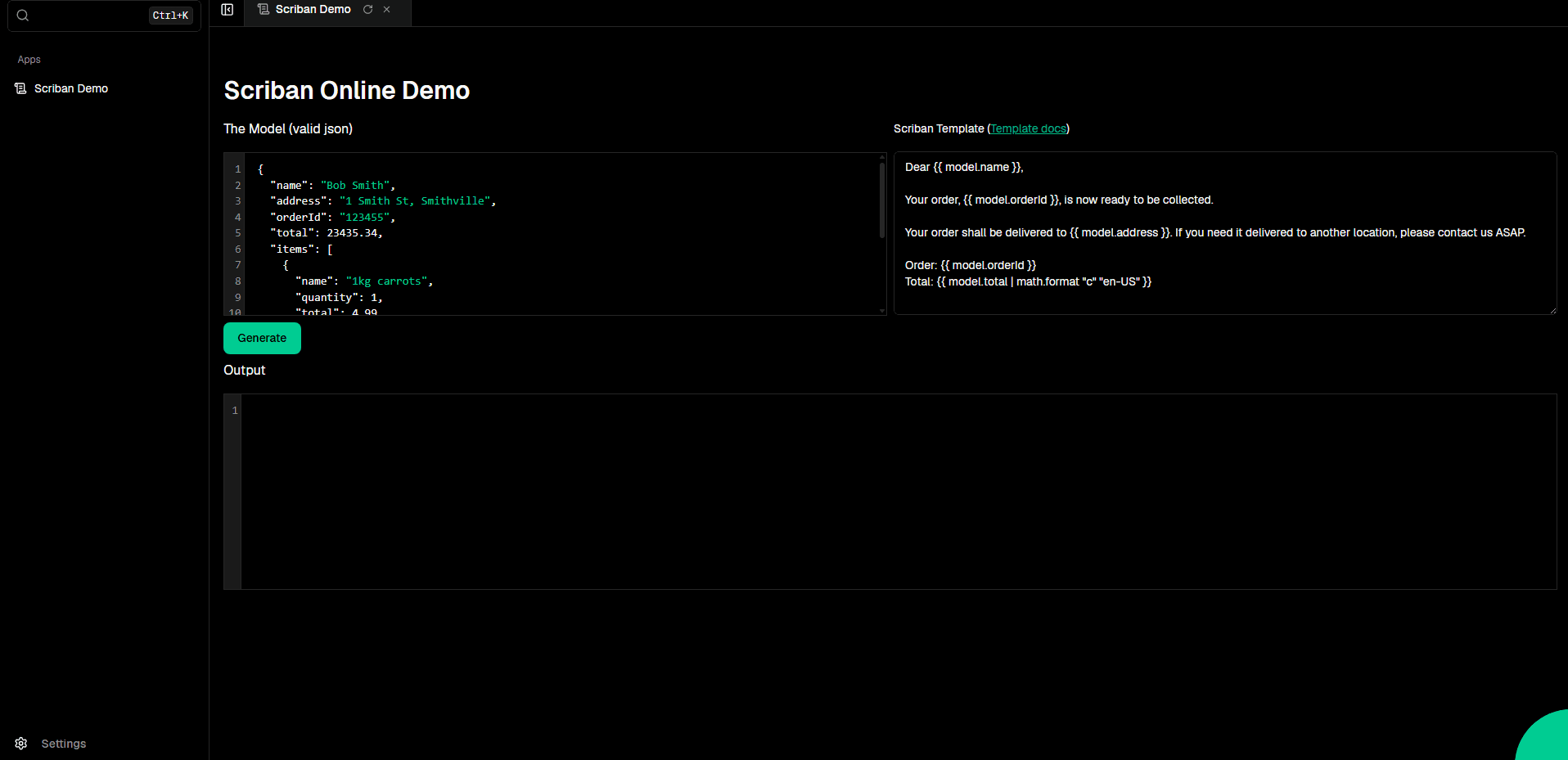Place the cursor on the "Bob Smith" value
This screenshot has width=1568, height=760.
pyautogui.click(x=356, y=186)
